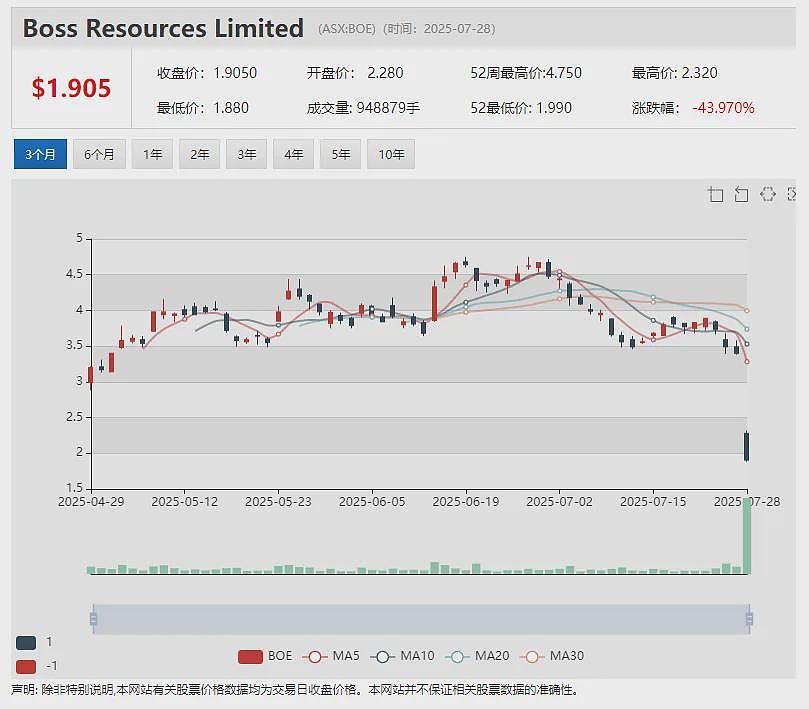Show the 5年 chart range

click(x=340, y=154)
